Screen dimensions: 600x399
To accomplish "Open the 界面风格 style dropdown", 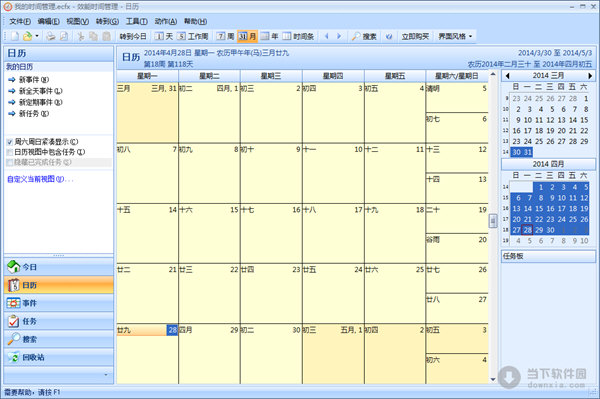I will coord(455,36).
